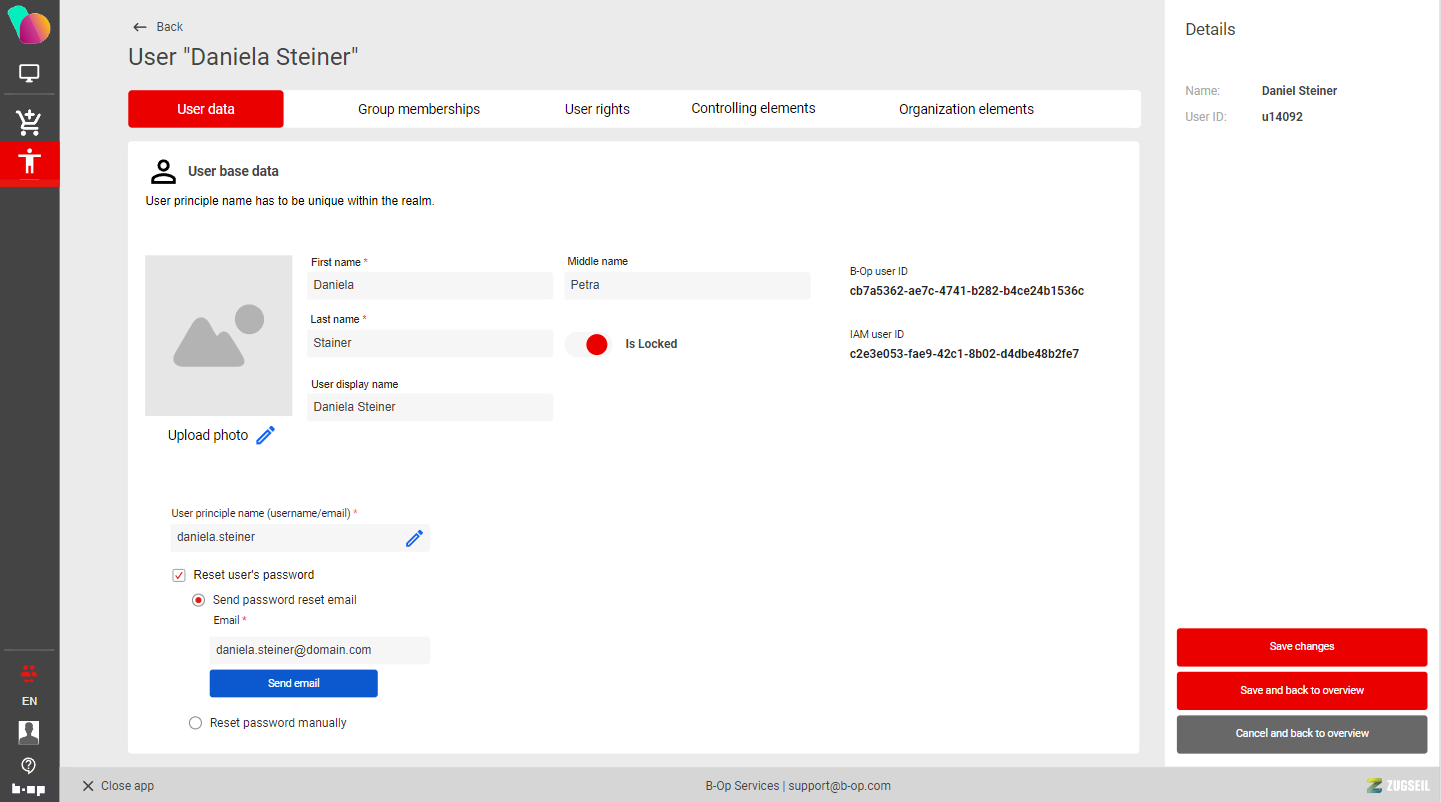Image resolution: width=1441 pixels, height=802 pixels.
Task: Edit user principle name via pencil icon
Action: point(414,538)
